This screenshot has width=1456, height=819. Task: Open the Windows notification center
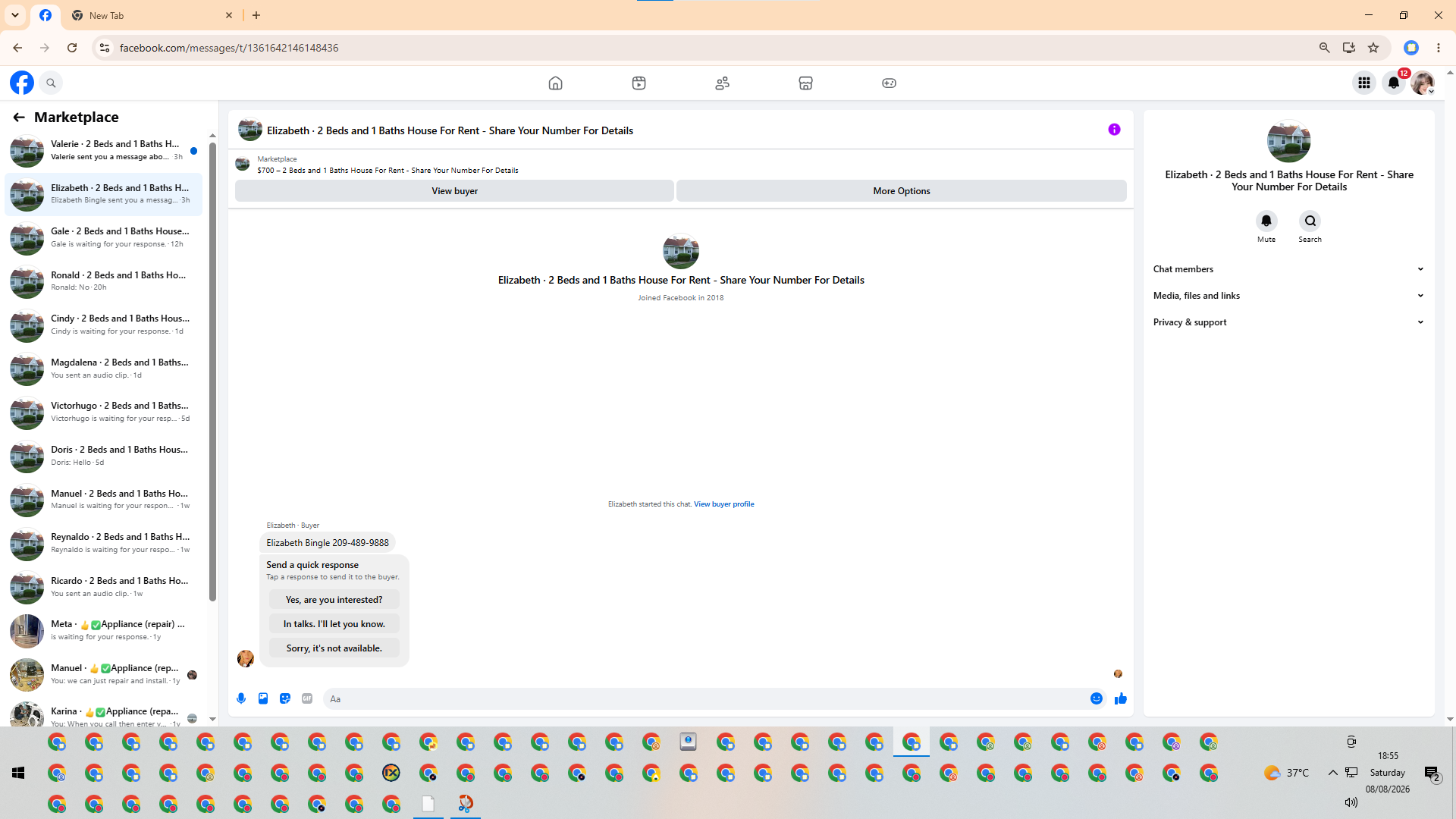1432,773
